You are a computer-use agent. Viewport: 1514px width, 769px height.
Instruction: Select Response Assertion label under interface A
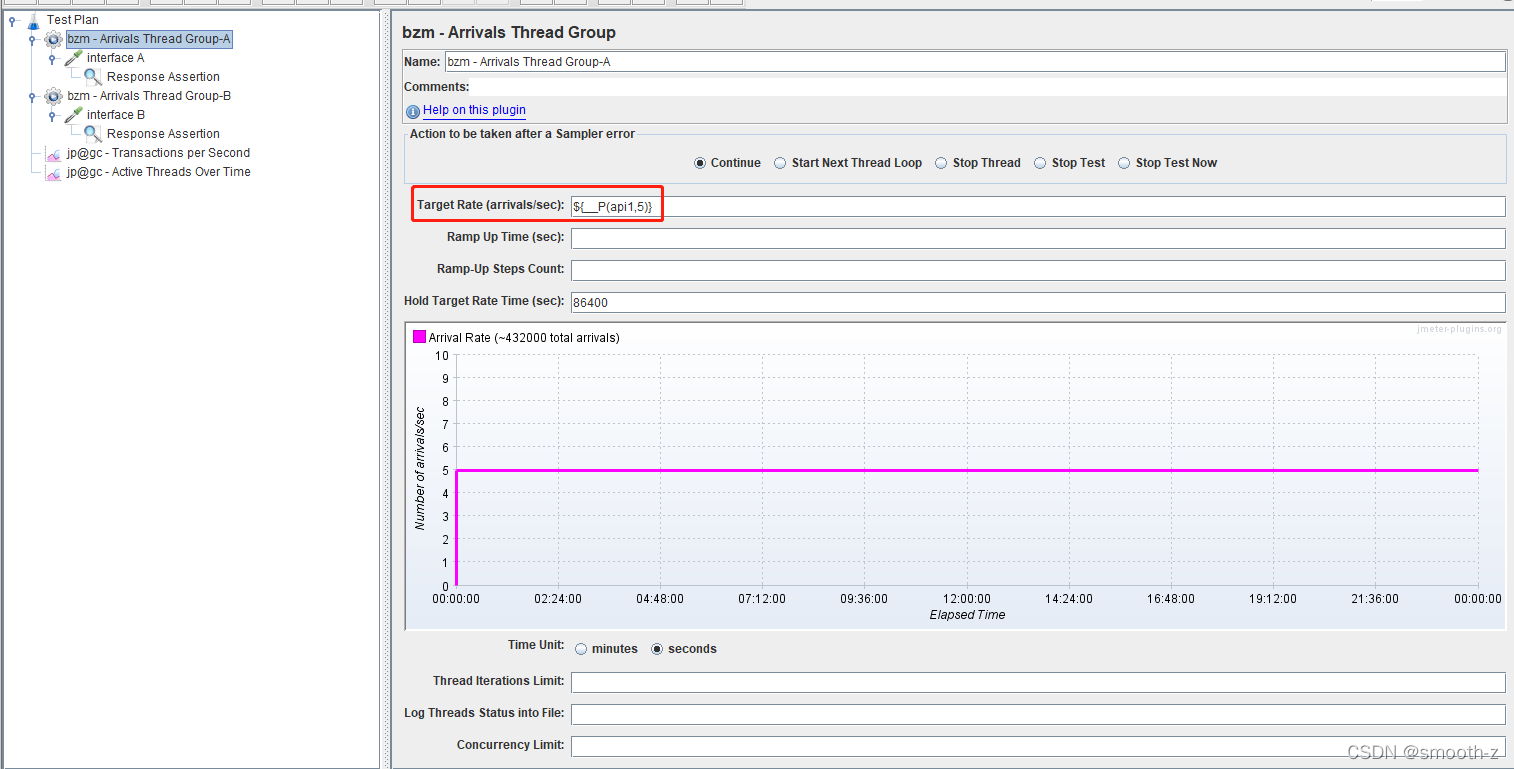pyautogui.click(x=163, y=77)
